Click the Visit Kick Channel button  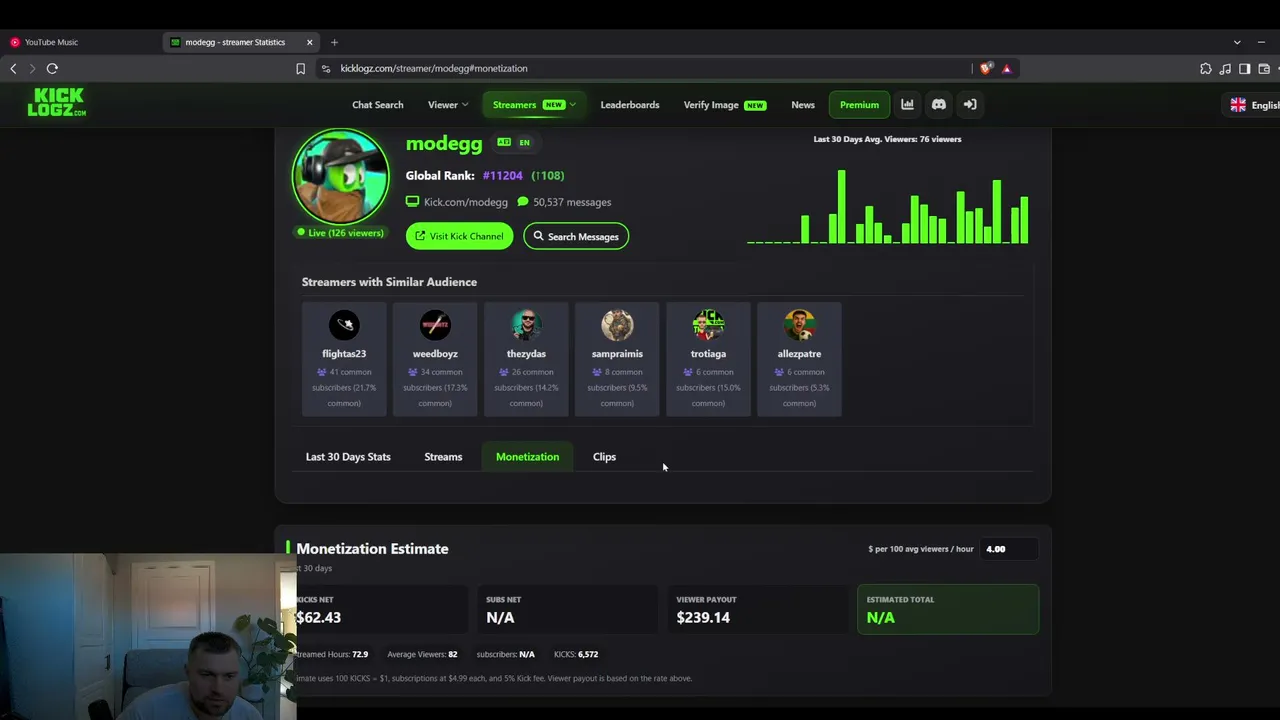(x=459, y=236)
